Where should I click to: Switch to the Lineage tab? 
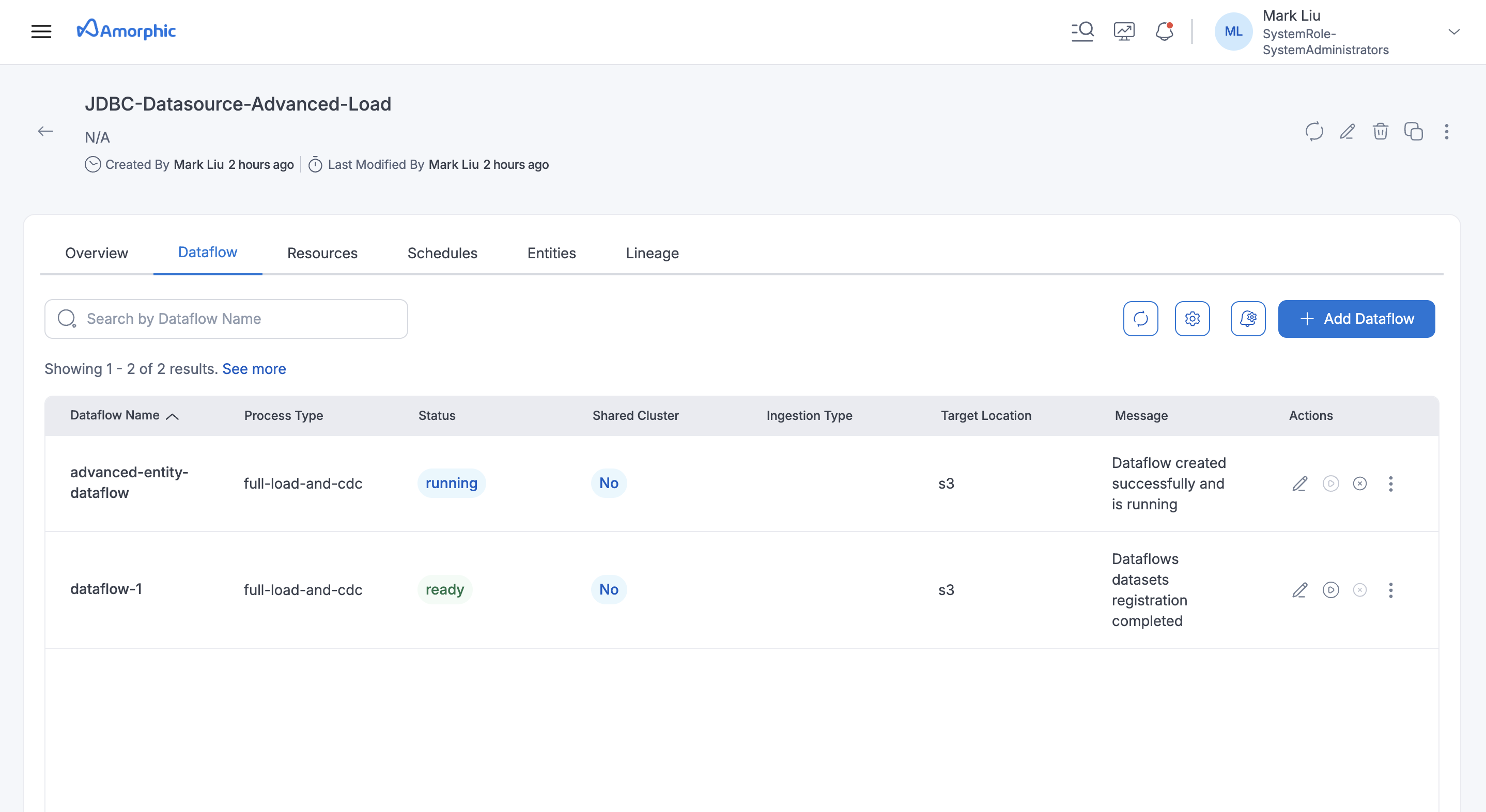[x=652, y=253]
